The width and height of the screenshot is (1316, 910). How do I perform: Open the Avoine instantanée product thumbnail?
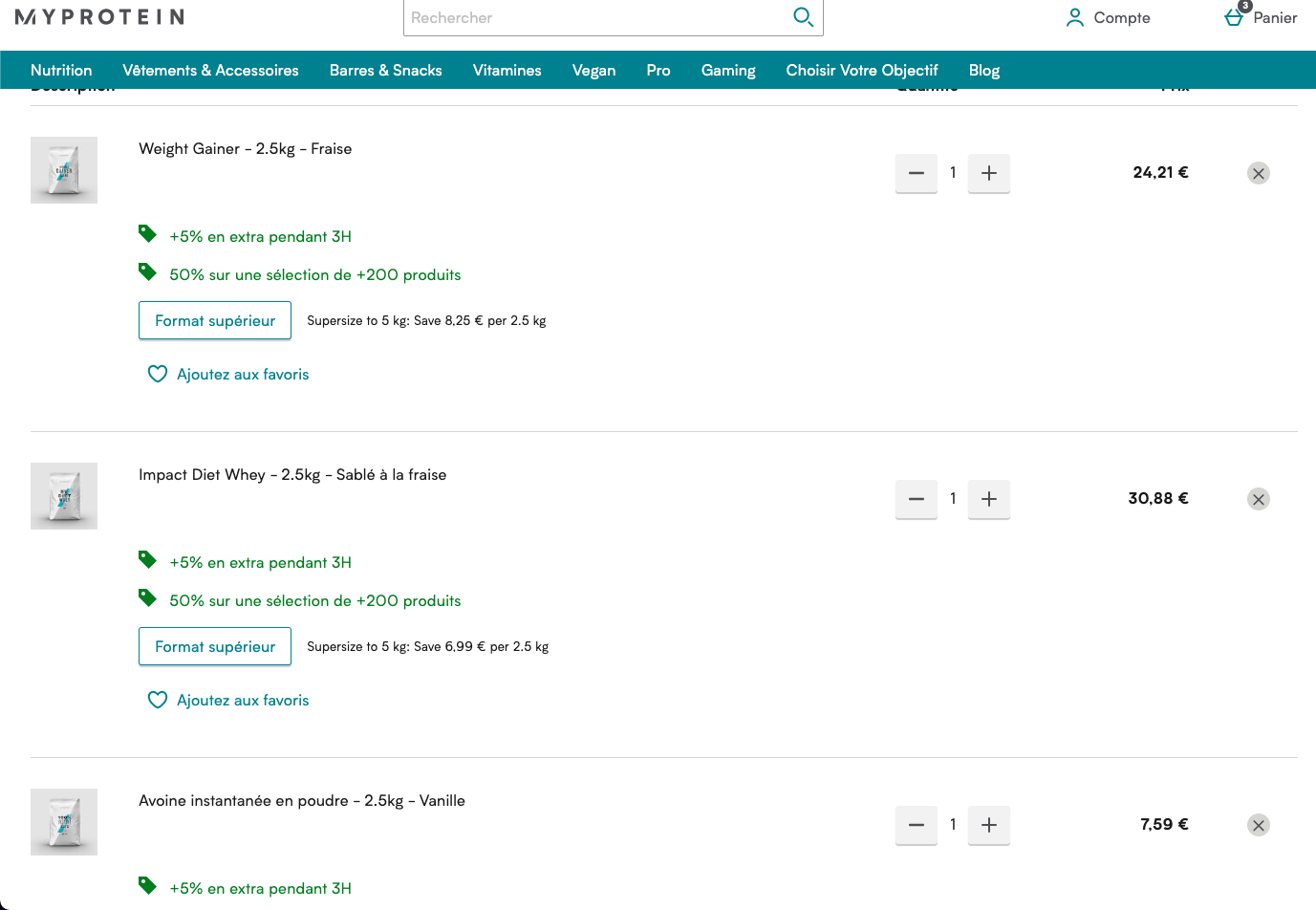tap(64, 822)
